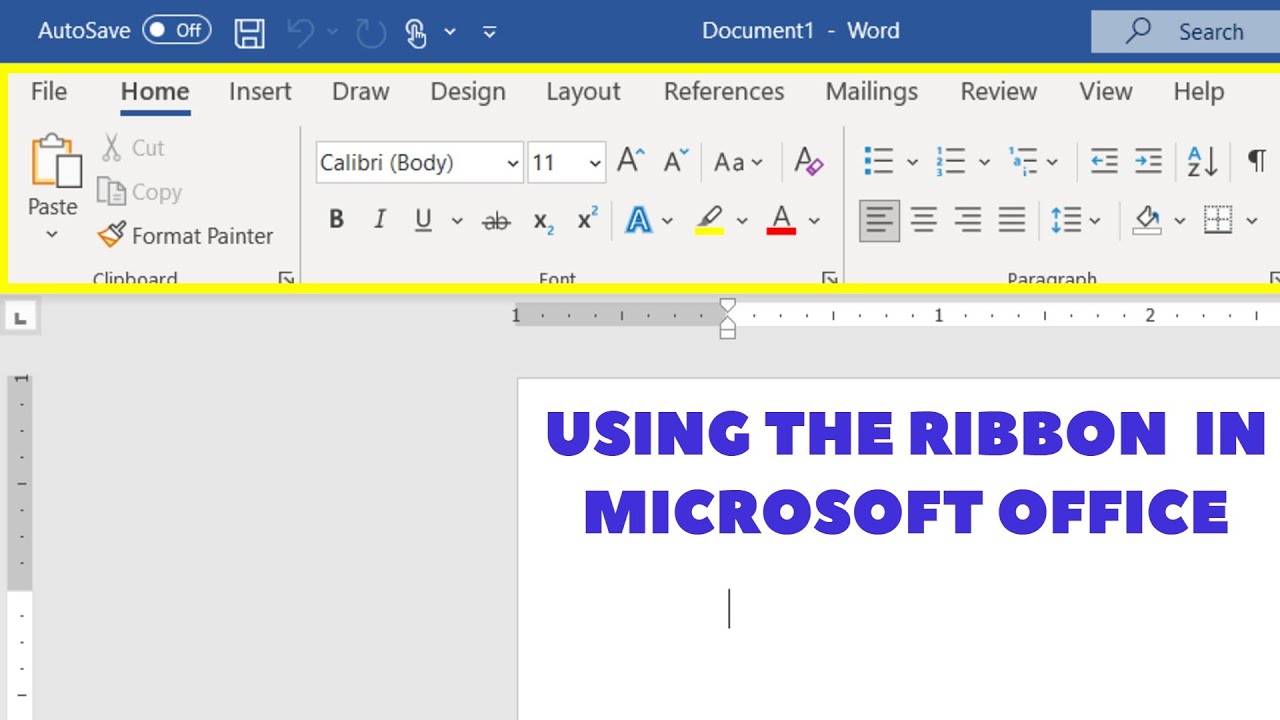Screen dimensions: 1280x720
Task: Open the References tab
Action: click(724, 92)
